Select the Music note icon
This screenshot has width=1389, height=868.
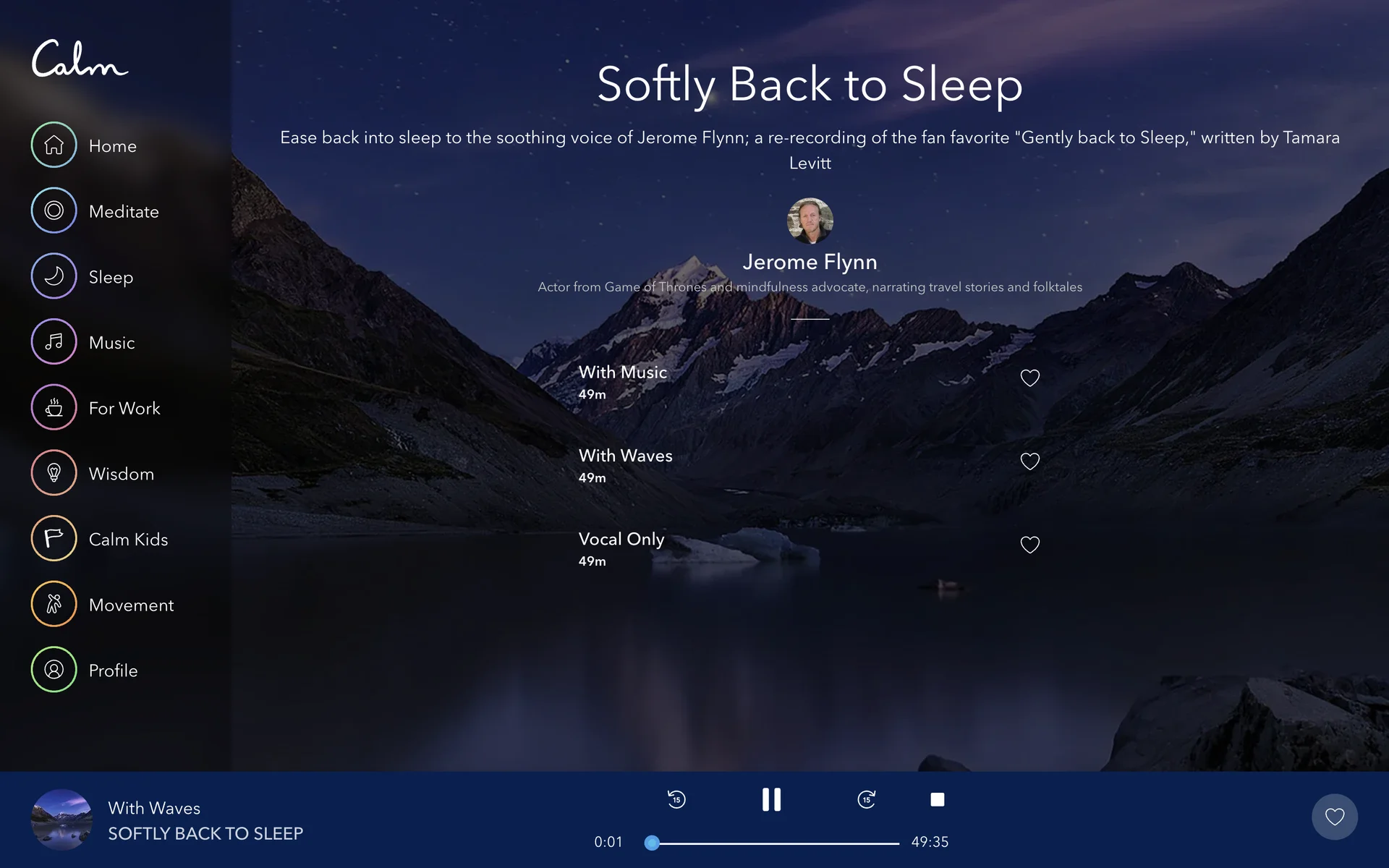point(54,341)
